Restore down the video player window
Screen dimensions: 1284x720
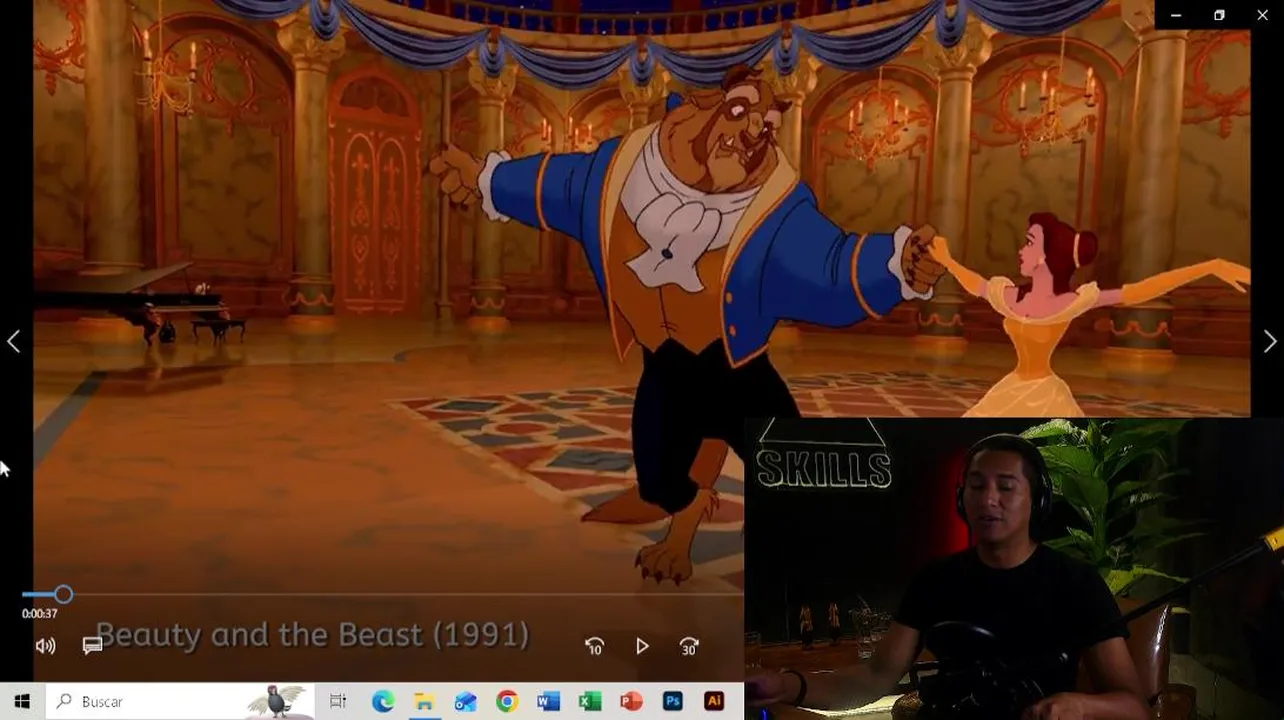click(1219, 15)
